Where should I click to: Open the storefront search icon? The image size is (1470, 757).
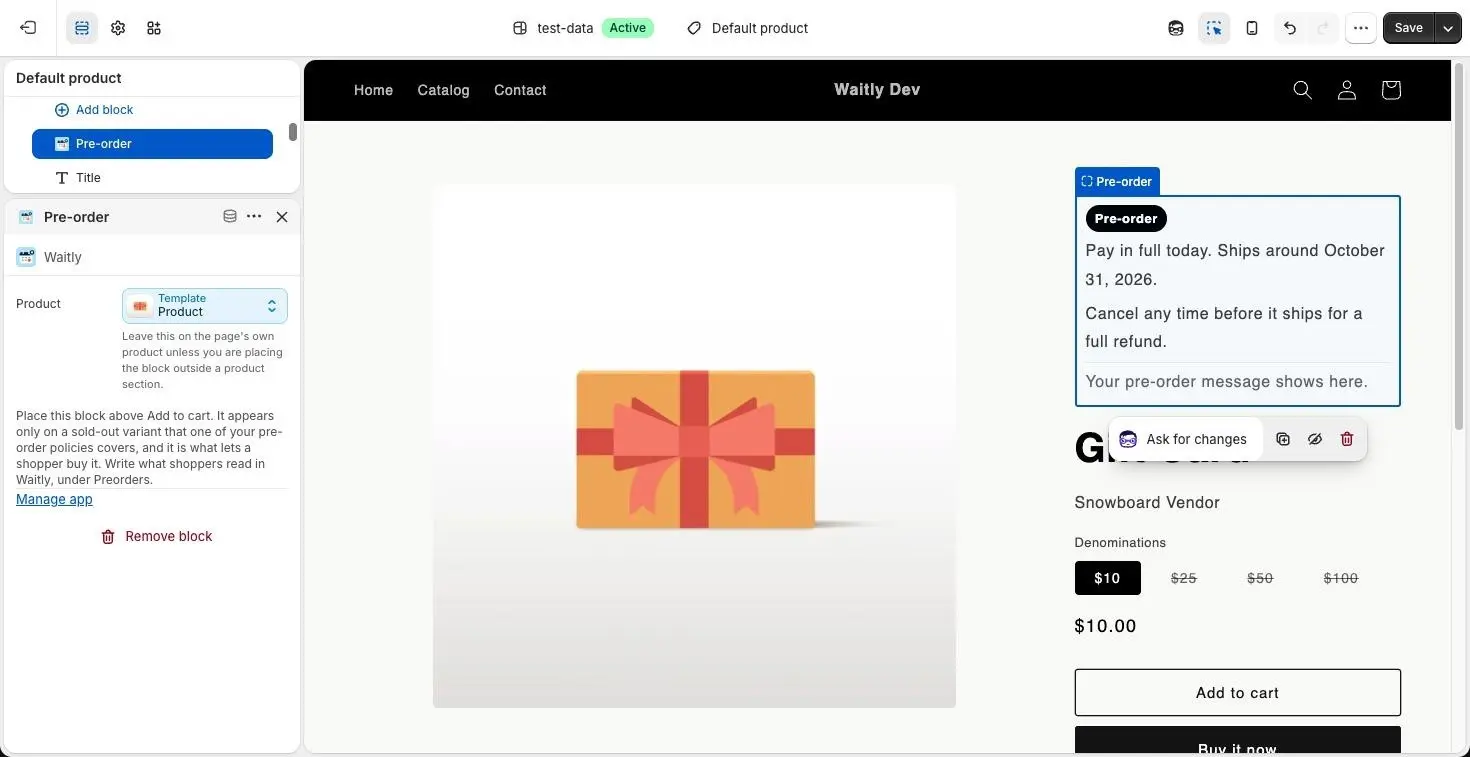point(1302,90)
